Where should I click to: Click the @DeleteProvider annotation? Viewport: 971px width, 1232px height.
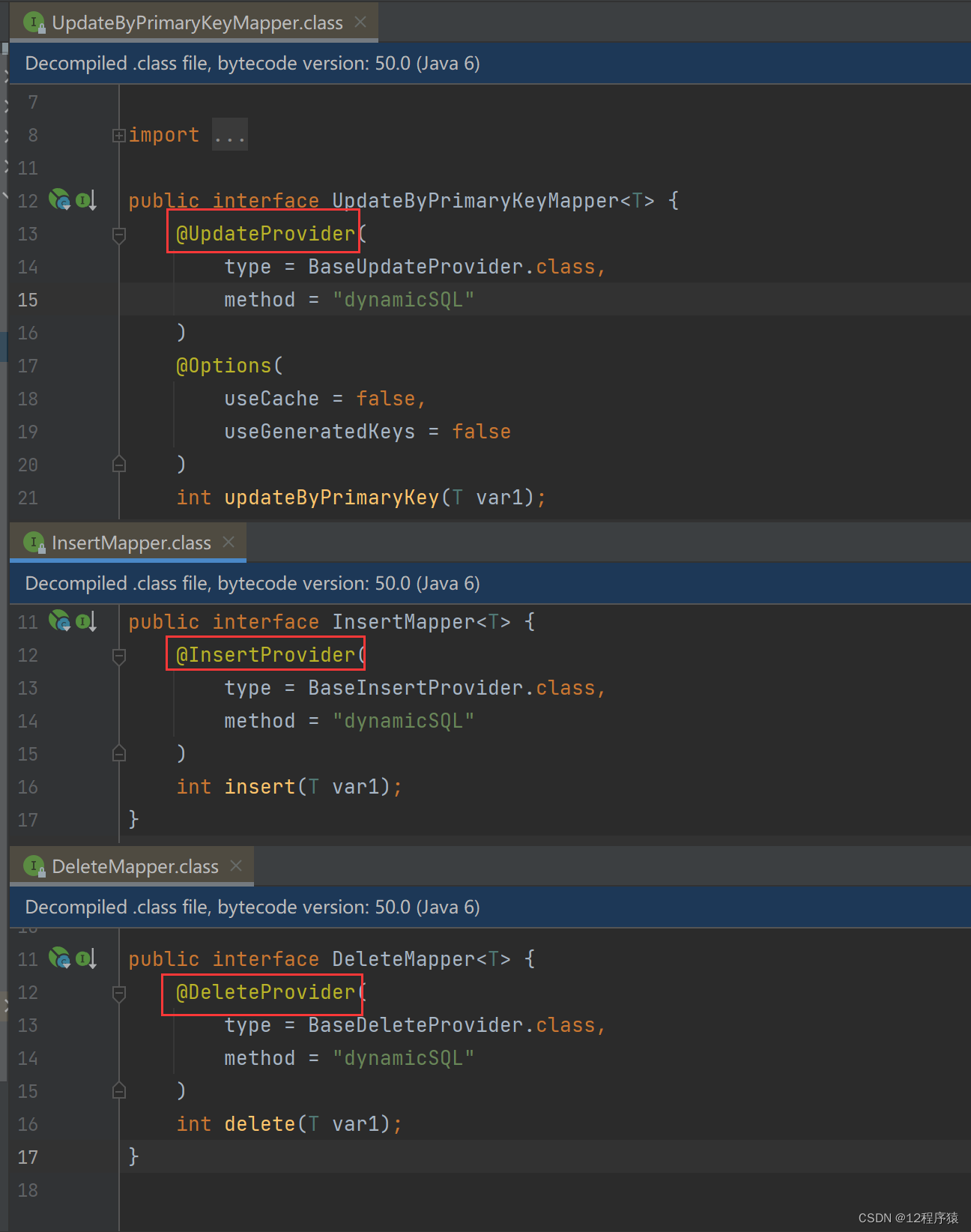point(265,992)
